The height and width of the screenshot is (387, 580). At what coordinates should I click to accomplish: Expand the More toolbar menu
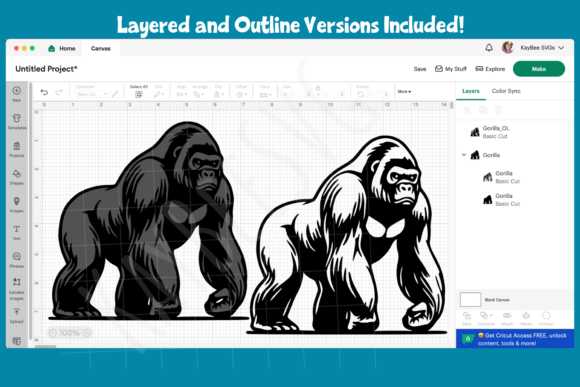404,91
